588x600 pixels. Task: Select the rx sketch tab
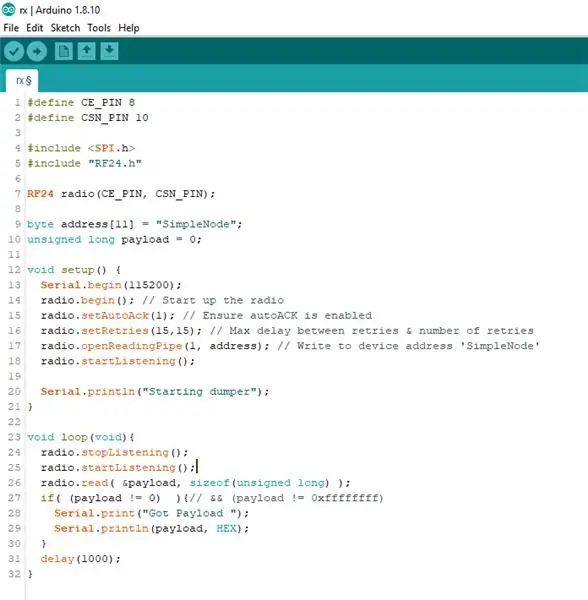click(22, 80)
